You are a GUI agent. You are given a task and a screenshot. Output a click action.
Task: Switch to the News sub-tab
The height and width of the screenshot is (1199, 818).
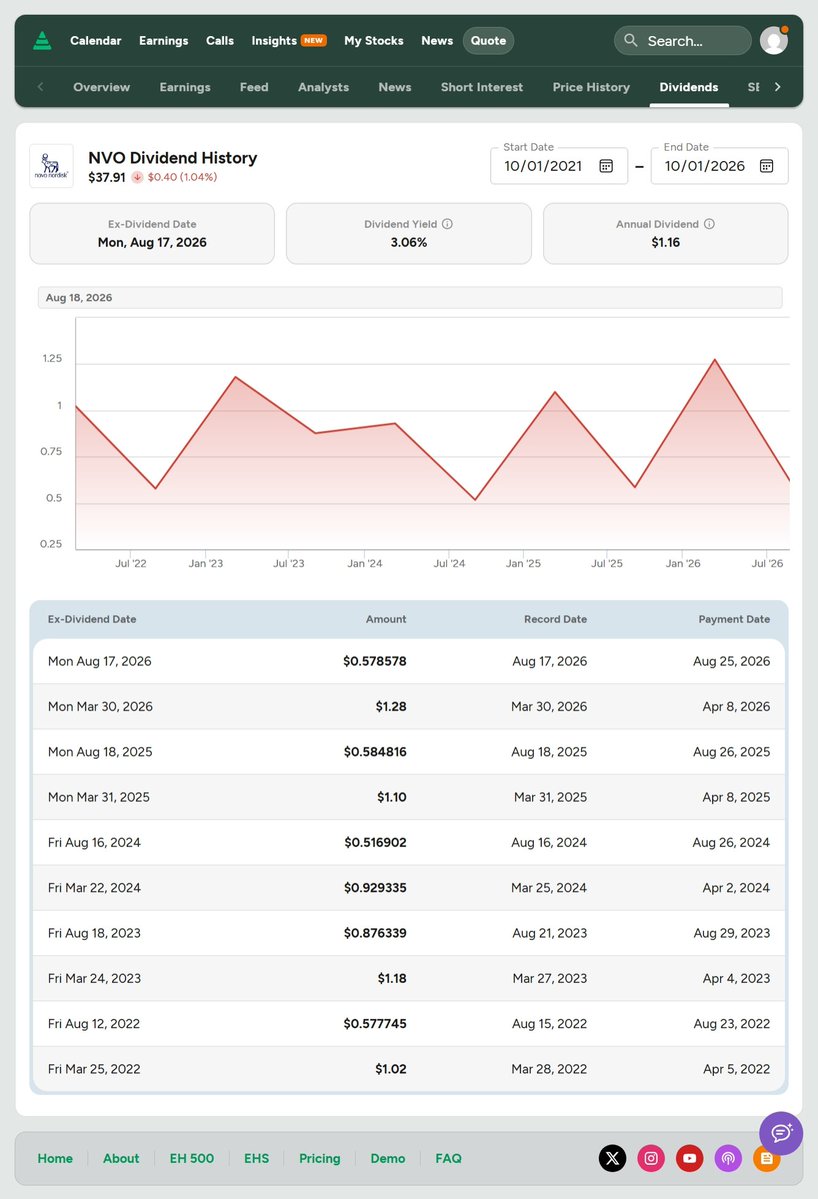pyautogui.click(x=394, y=87)
